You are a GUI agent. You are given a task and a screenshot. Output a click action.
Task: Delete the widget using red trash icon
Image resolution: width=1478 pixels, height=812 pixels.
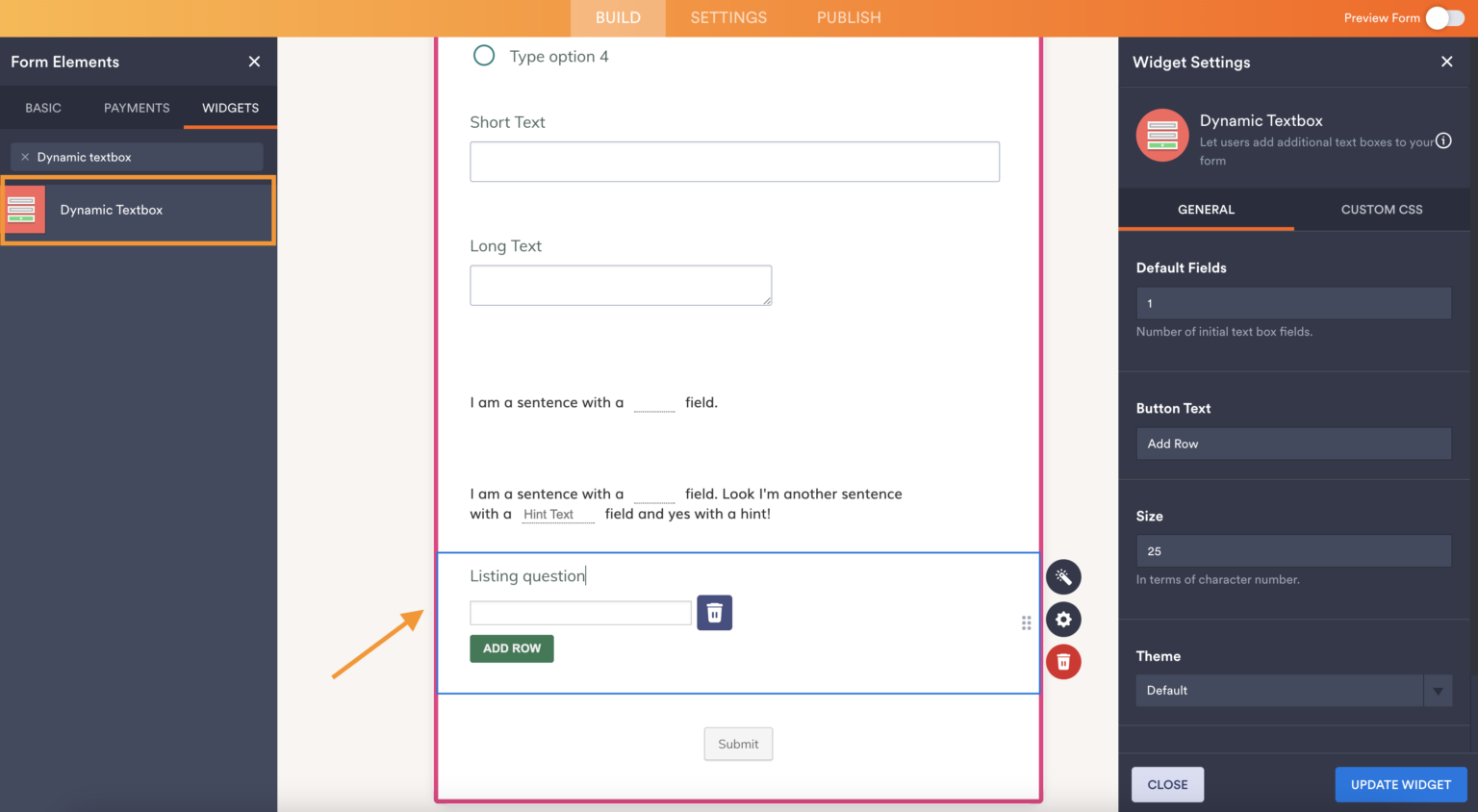click(x=1063, y=662)
